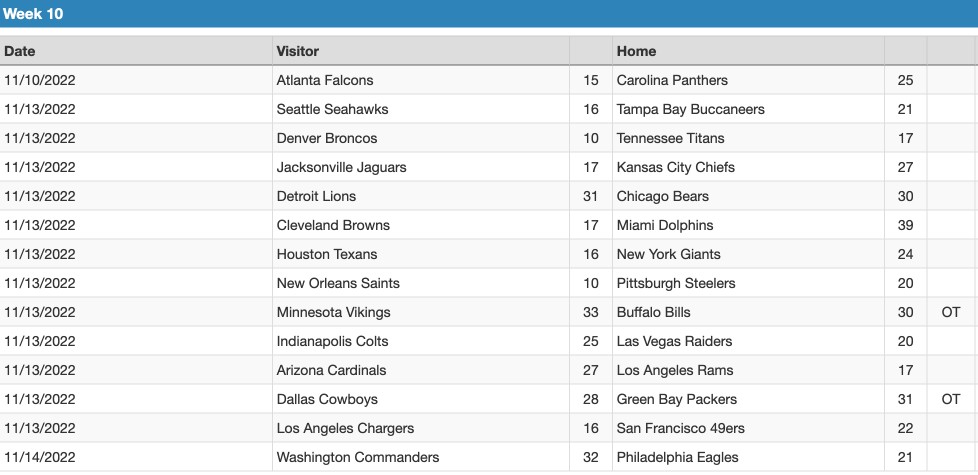
Task: Click the OT marker for Buffalo Bills game
Action: 951,312
